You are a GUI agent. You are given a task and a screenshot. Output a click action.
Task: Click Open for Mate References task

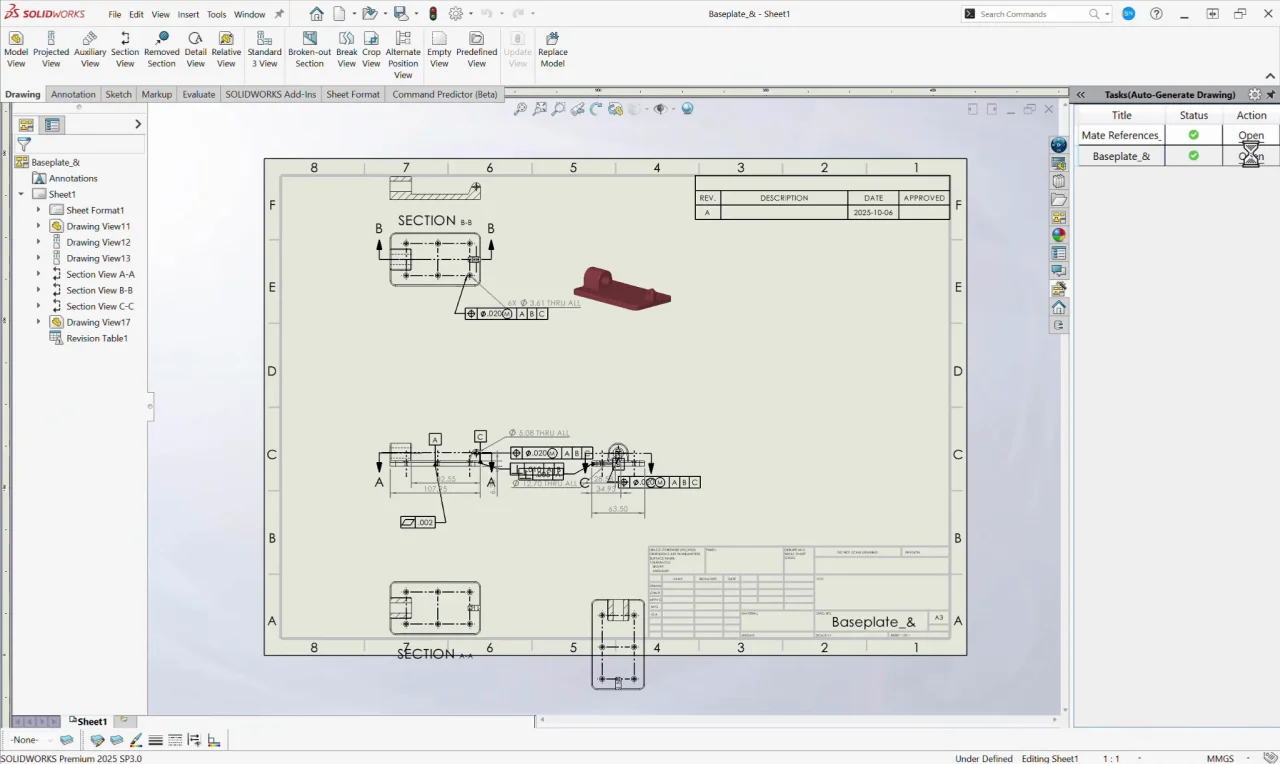(x=1251, y=135)
